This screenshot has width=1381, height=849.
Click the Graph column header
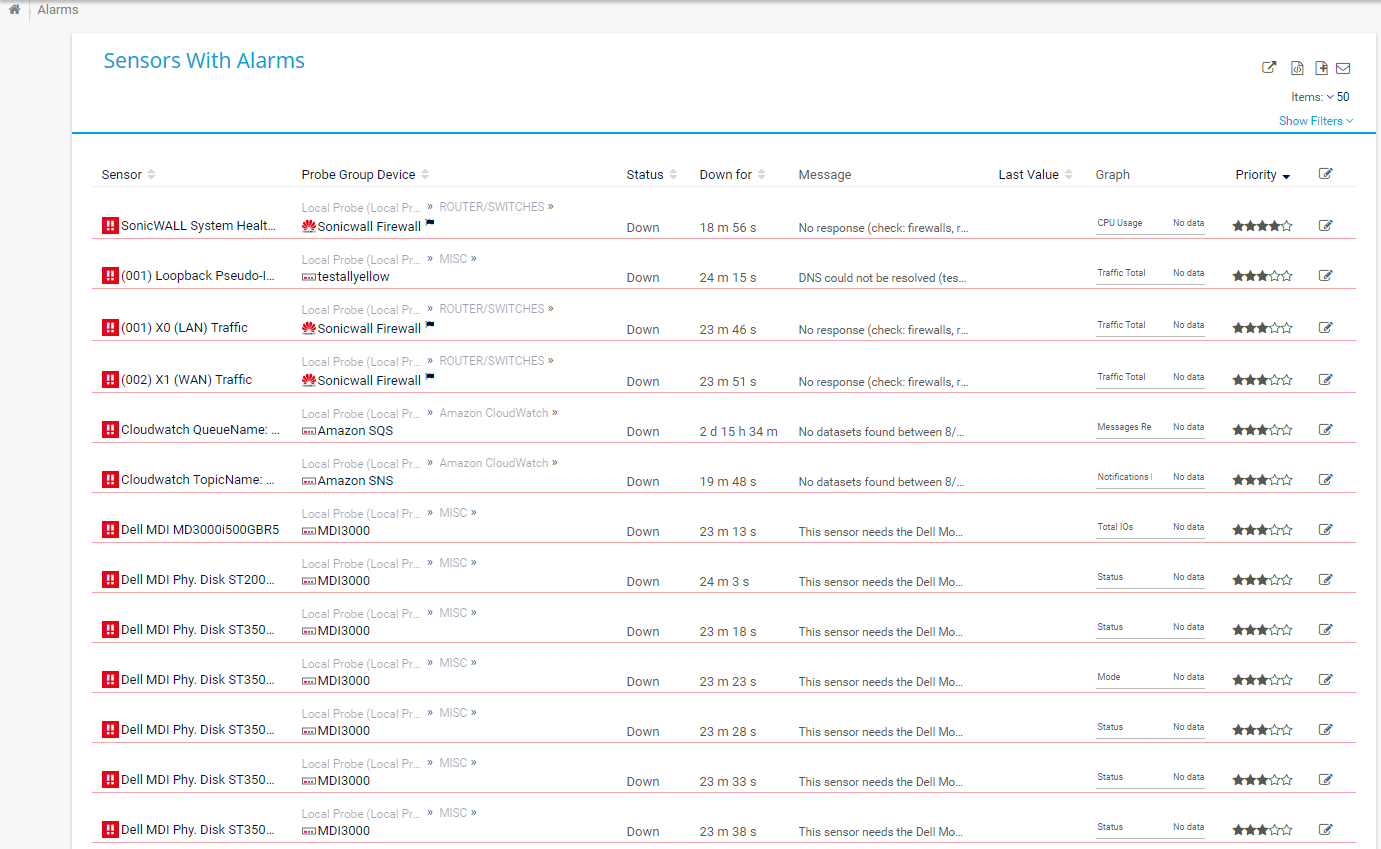click(1112, 175)
